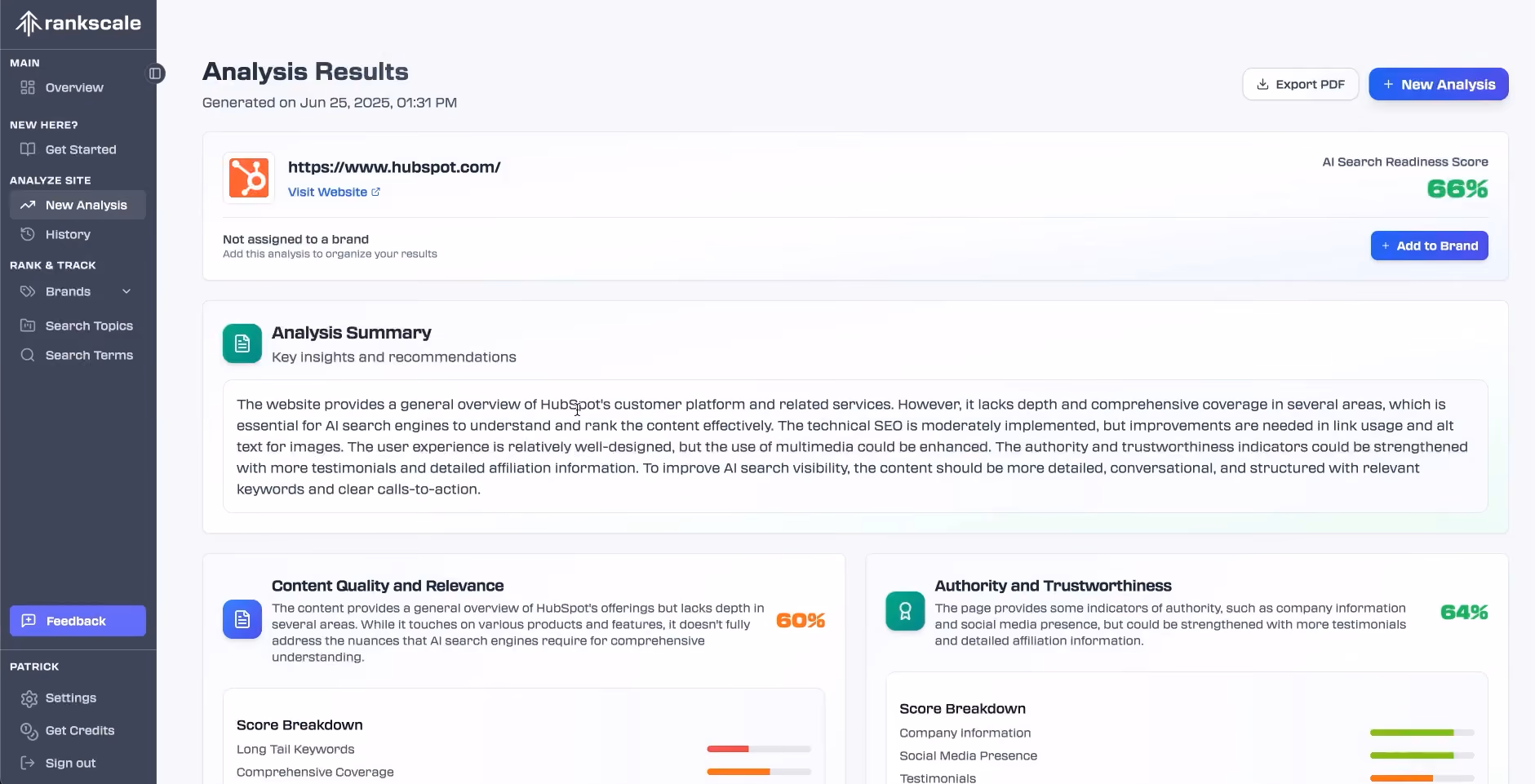This screenshot has width=1535, height=784.
Task: Toggle the sidebar collapse icon
Action: 155,73
